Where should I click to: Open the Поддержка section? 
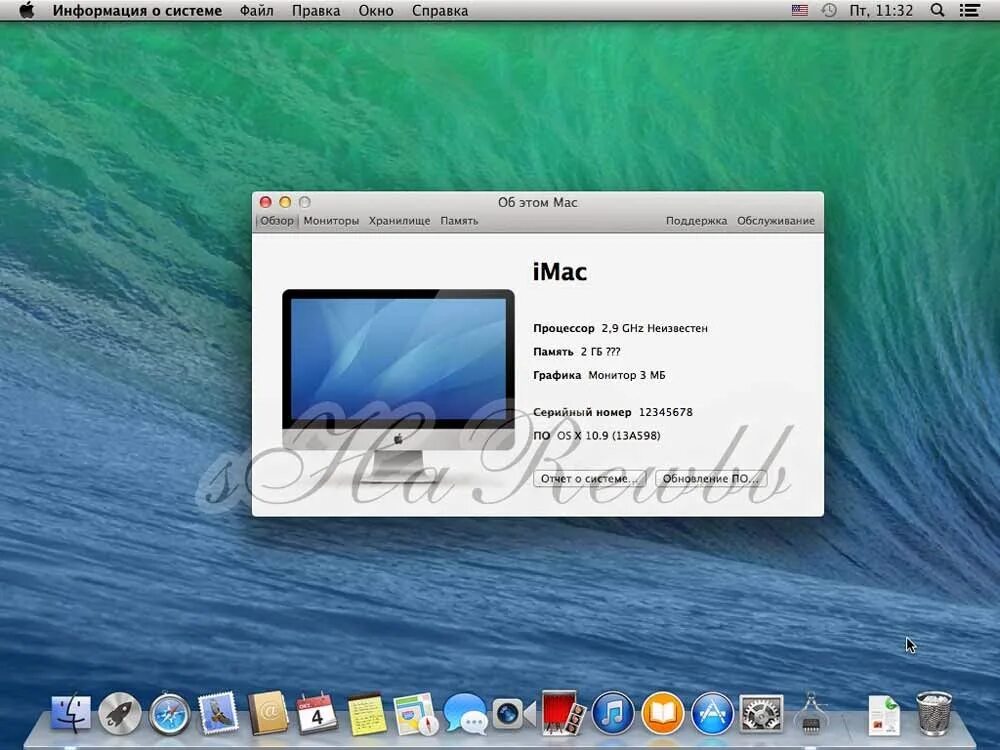tap(696, 221)
